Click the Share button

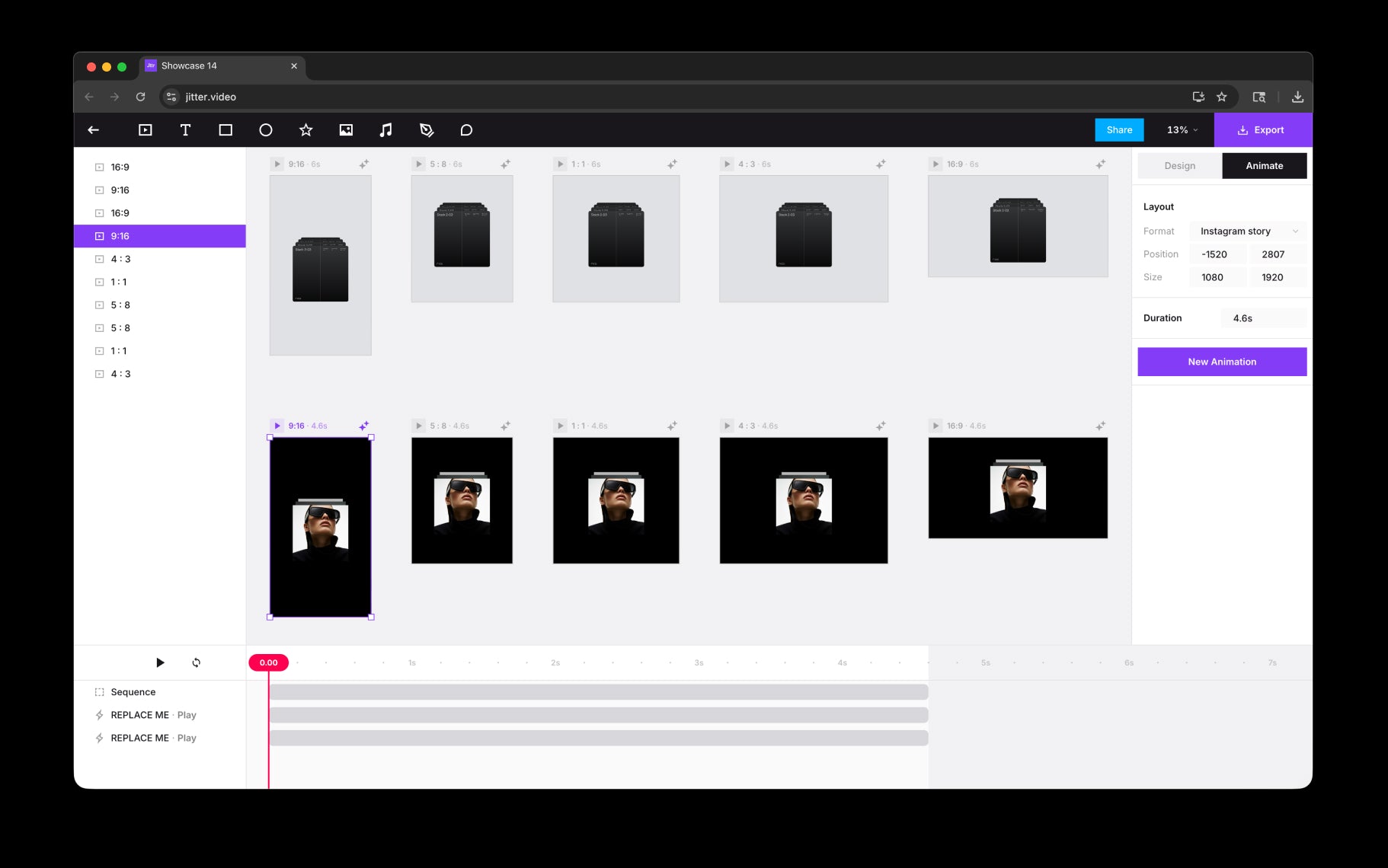click(x=1119, y=130)
